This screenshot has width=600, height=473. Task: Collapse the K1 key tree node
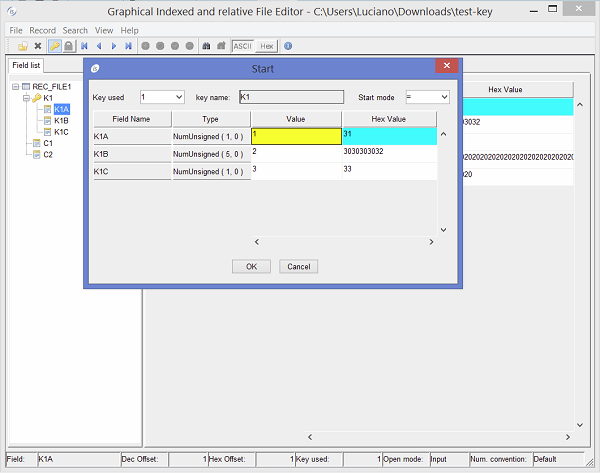(26, 98)
